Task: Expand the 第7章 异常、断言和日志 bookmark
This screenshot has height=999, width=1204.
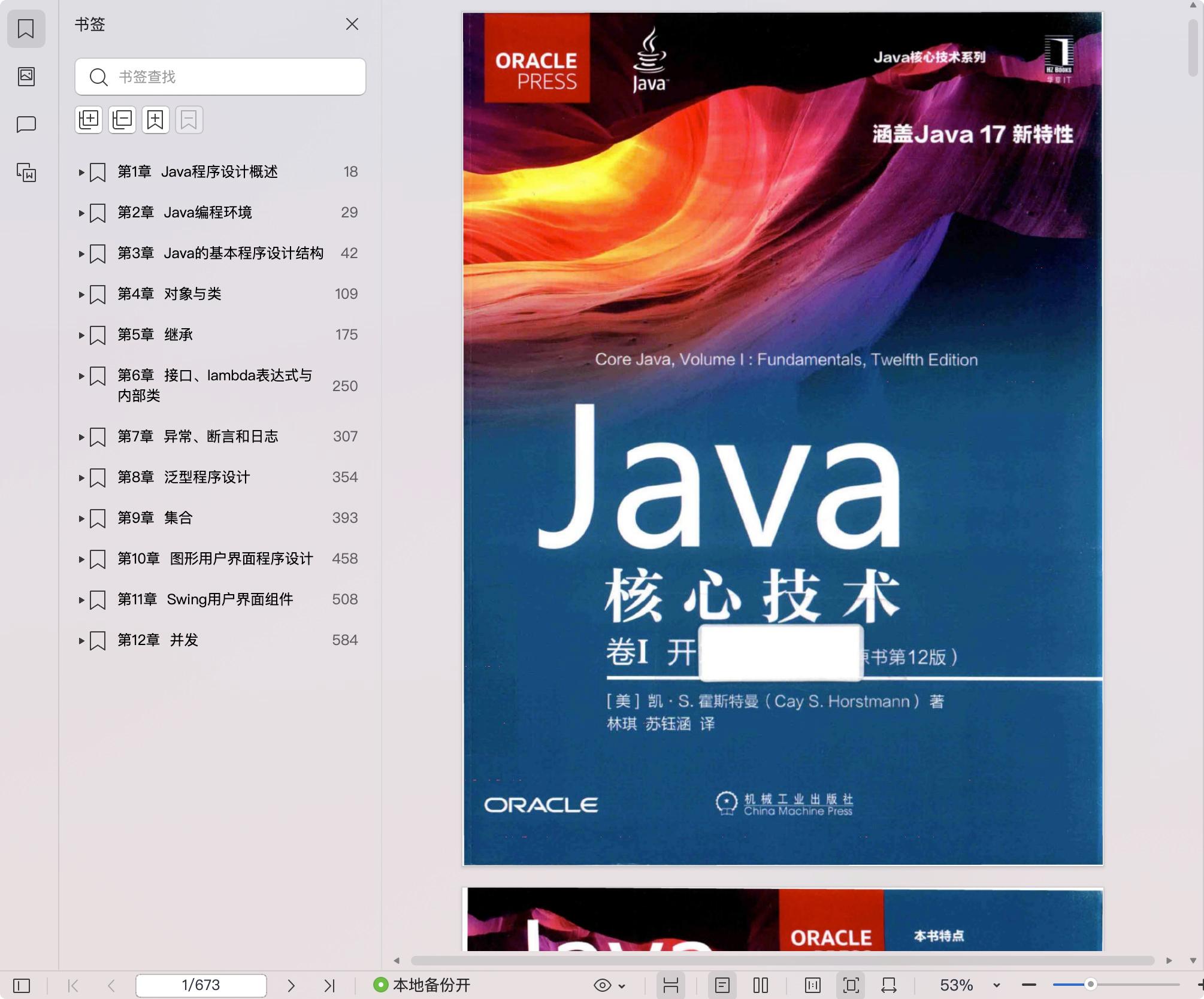Action: coord(81,437)
